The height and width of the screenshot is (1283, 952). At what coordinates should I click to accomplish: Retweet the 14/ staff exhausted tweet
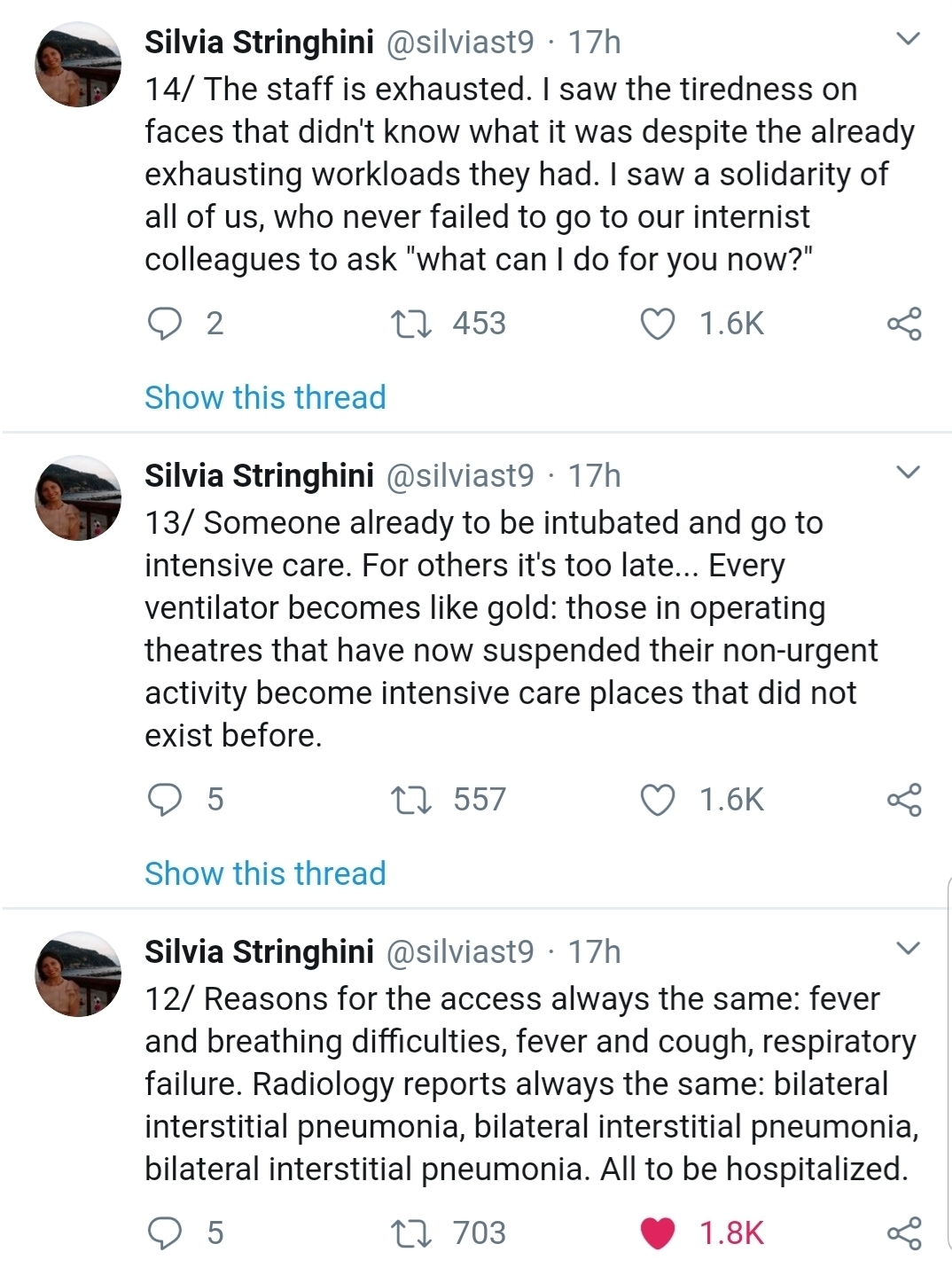pyautogui.click(x=411, y=324)
